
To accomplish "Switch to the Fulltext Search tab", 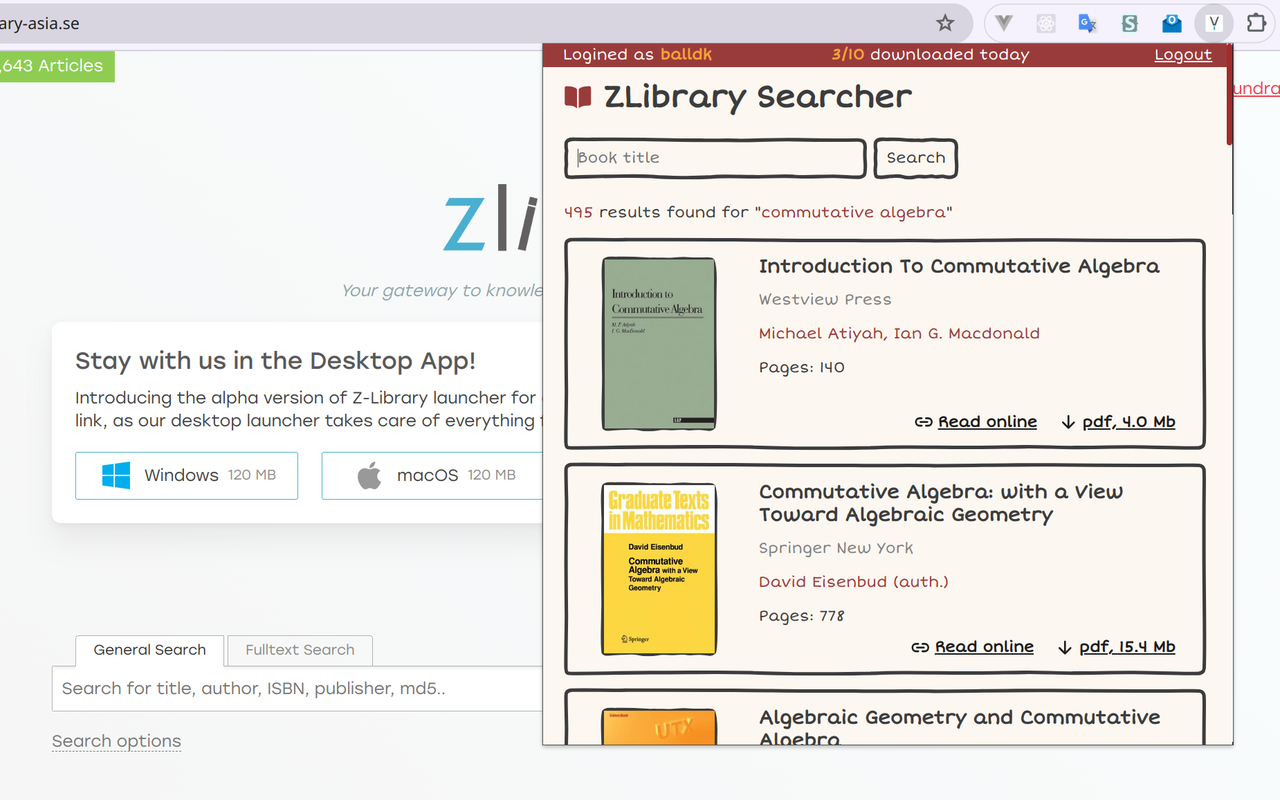I will tap(299, 650).
